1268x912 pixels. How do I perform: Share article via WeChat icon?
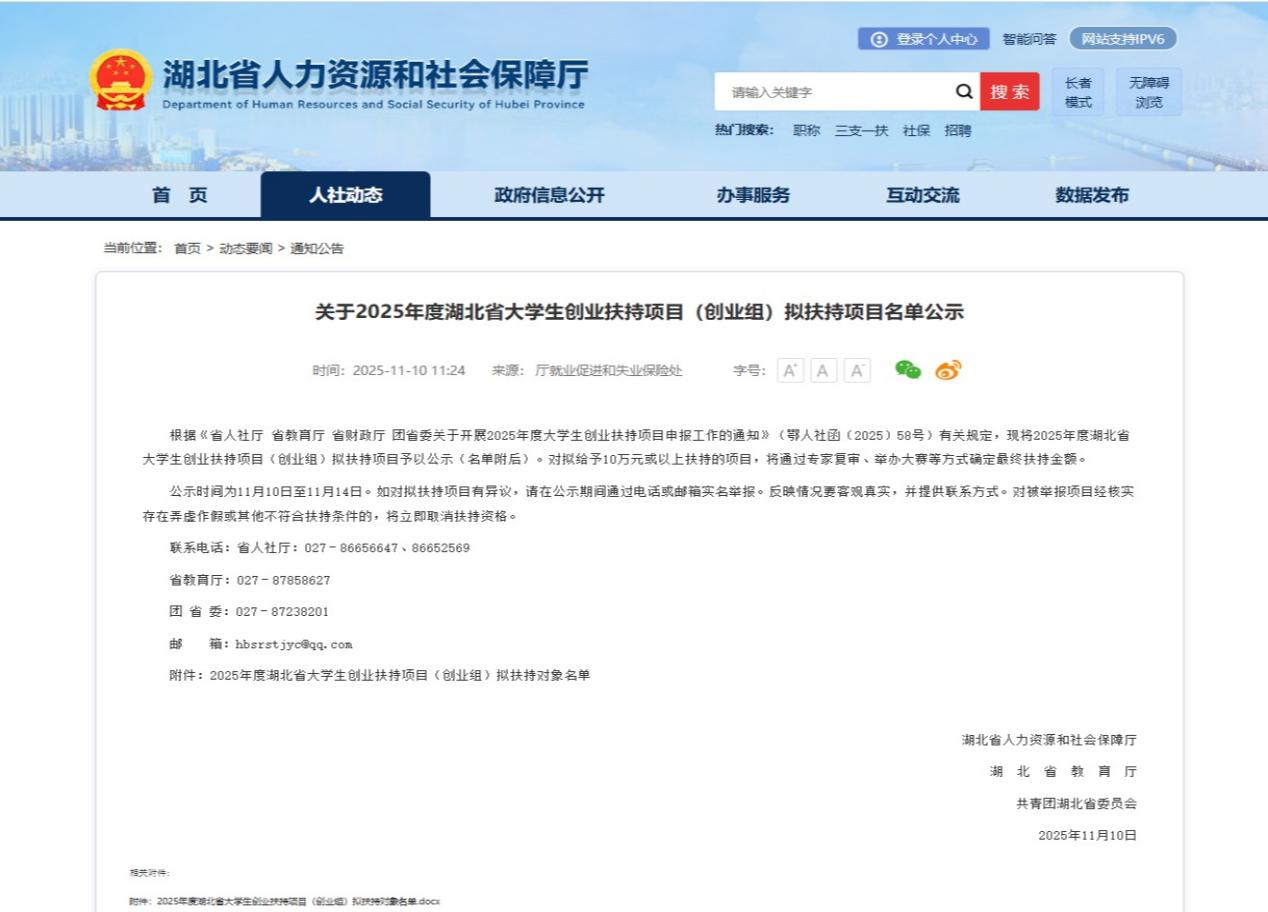[x=907, y=370]
